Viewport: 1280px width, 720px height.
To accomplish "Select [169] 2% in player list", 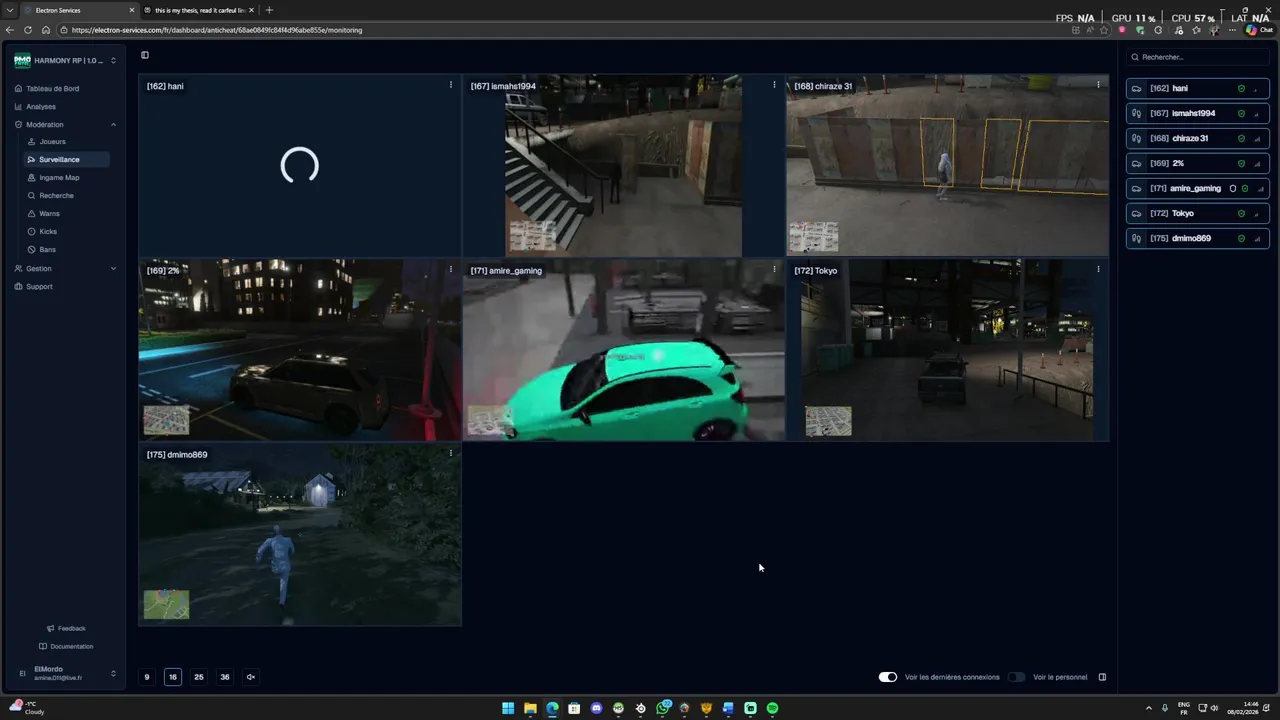I will click(x=1198, y=163).
